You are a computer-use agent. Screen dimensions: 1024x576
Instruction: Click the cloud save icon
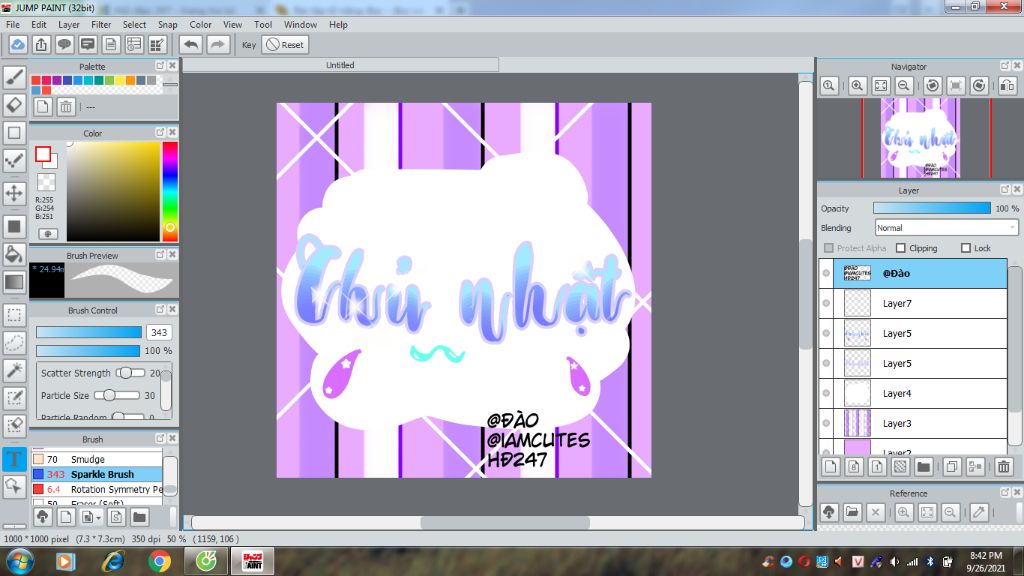click(x=18, y=44)
